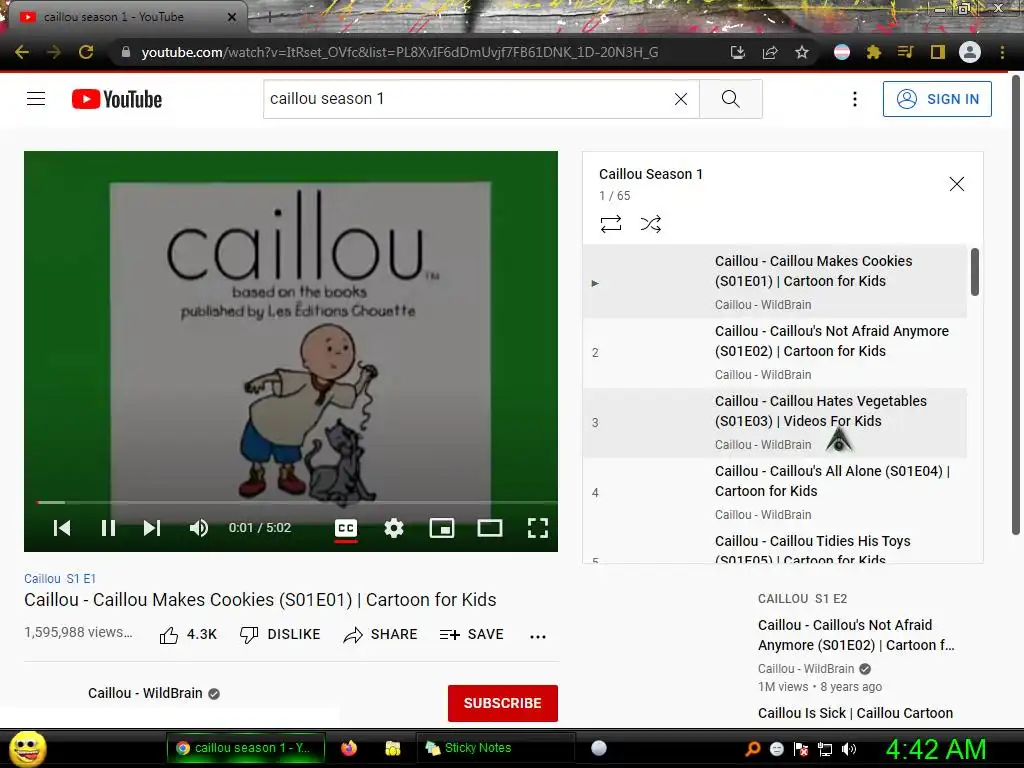
Task: Skip to previous video in player
Action: [x=62, y=528]
